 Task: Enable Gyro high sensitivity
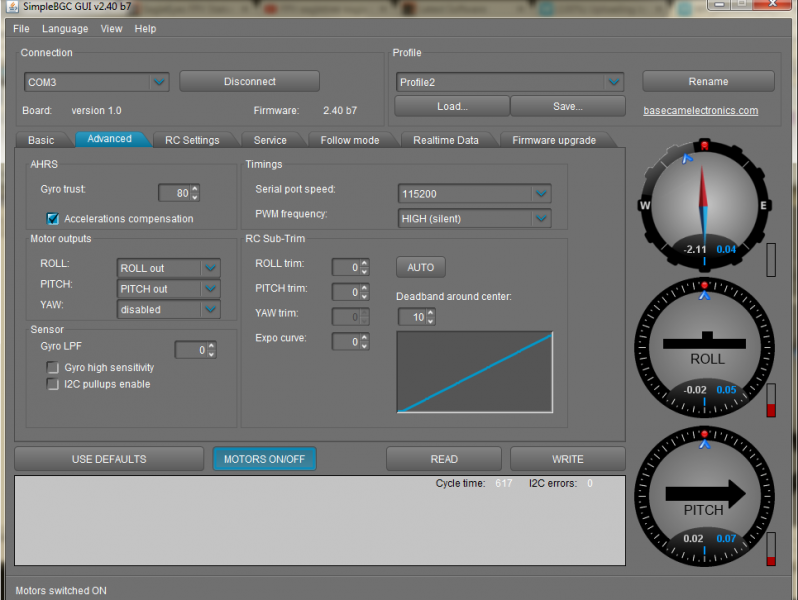[53, 368]
